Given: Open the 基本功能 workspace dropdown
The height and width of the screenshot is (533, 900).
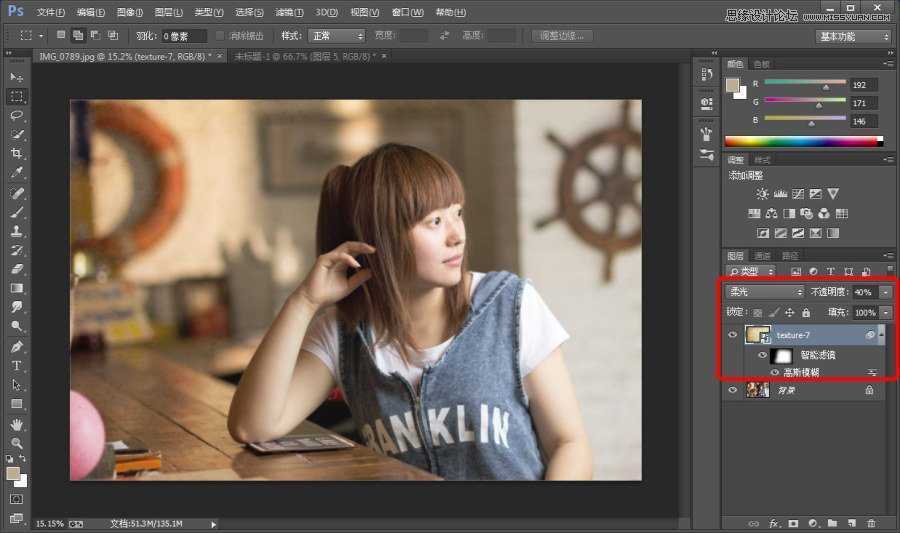Looking at the screenshot, I should (853, 37).
